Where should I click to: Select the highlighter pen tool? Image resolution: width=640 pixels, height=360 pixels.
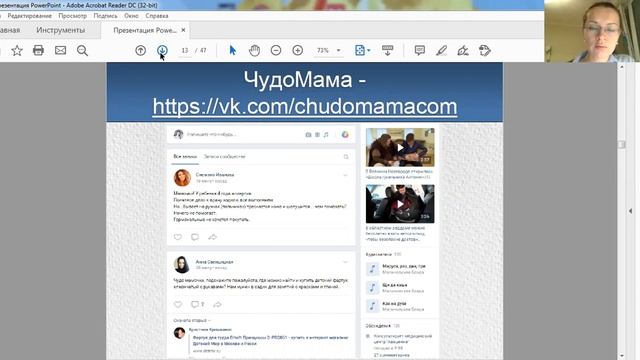[x=441, y=51]
